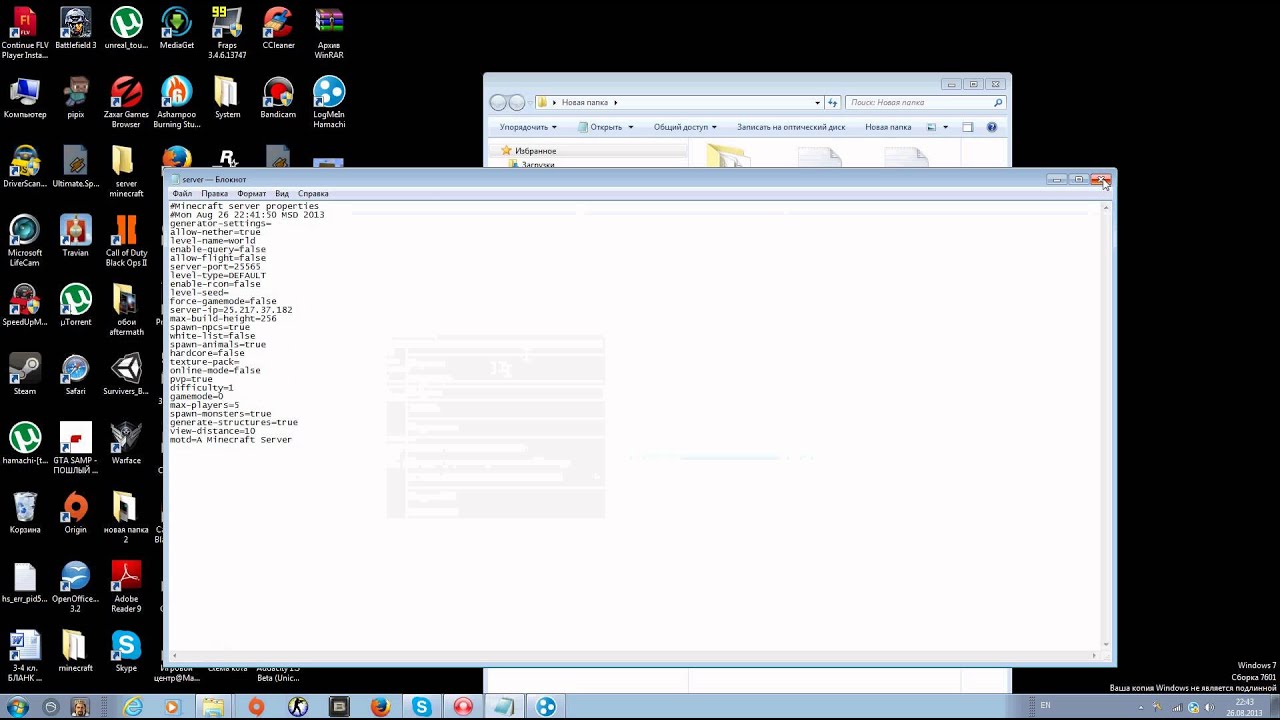Click the Notepad taskbar button
Image resolution: width=1280 pixels, height=720 pixels.
pyautogui.click(x=504, y=707)
